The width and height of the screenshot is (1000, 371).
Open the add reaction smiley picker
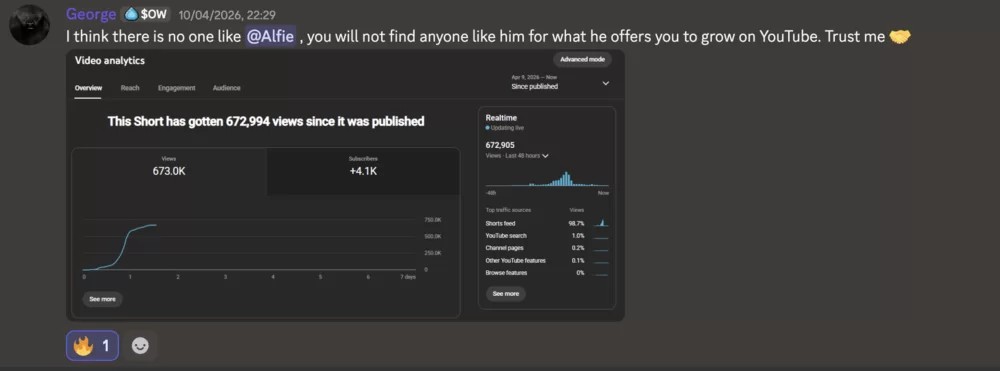[140, 346]
